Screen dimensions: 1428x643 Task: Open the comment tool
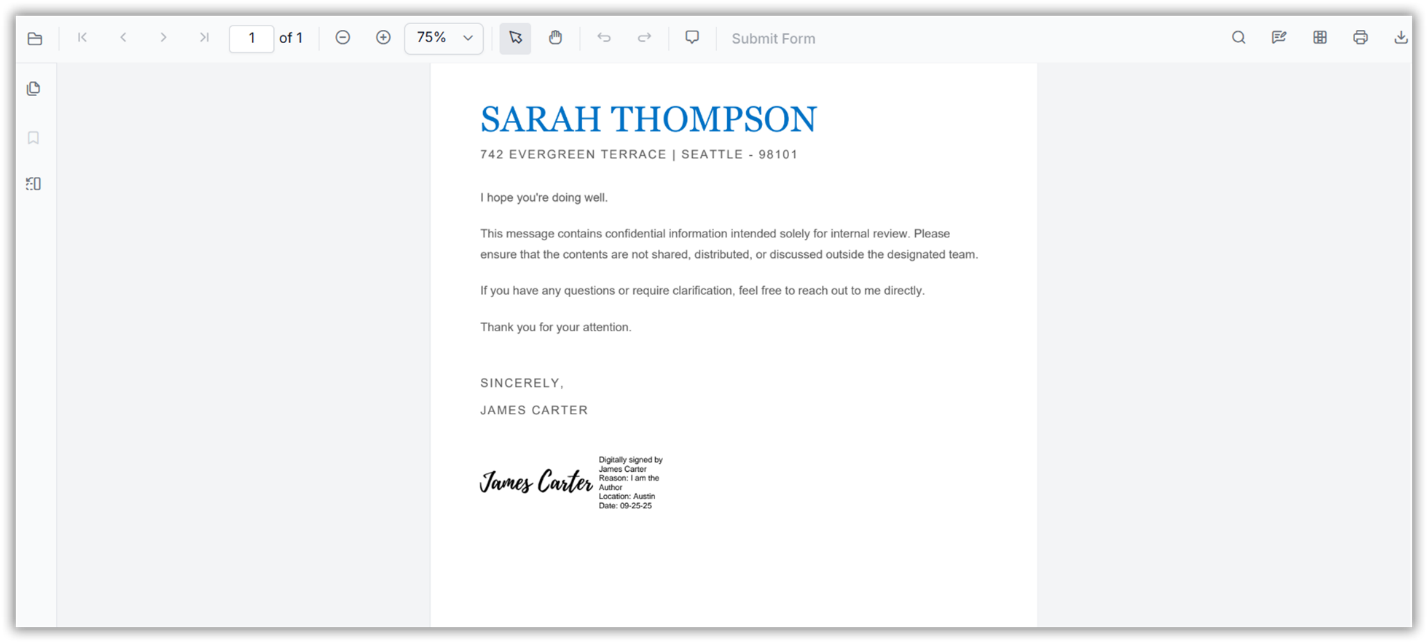click(692, 37)
